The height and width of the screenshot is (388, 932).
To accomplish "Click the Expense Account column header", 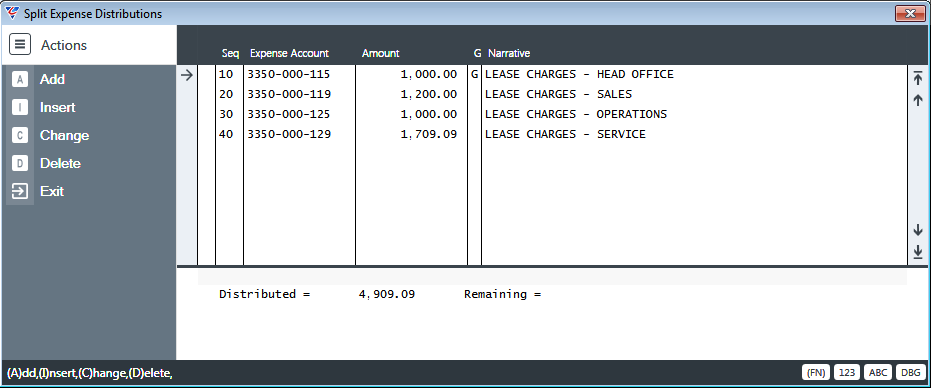I will [x=289, y=53].
